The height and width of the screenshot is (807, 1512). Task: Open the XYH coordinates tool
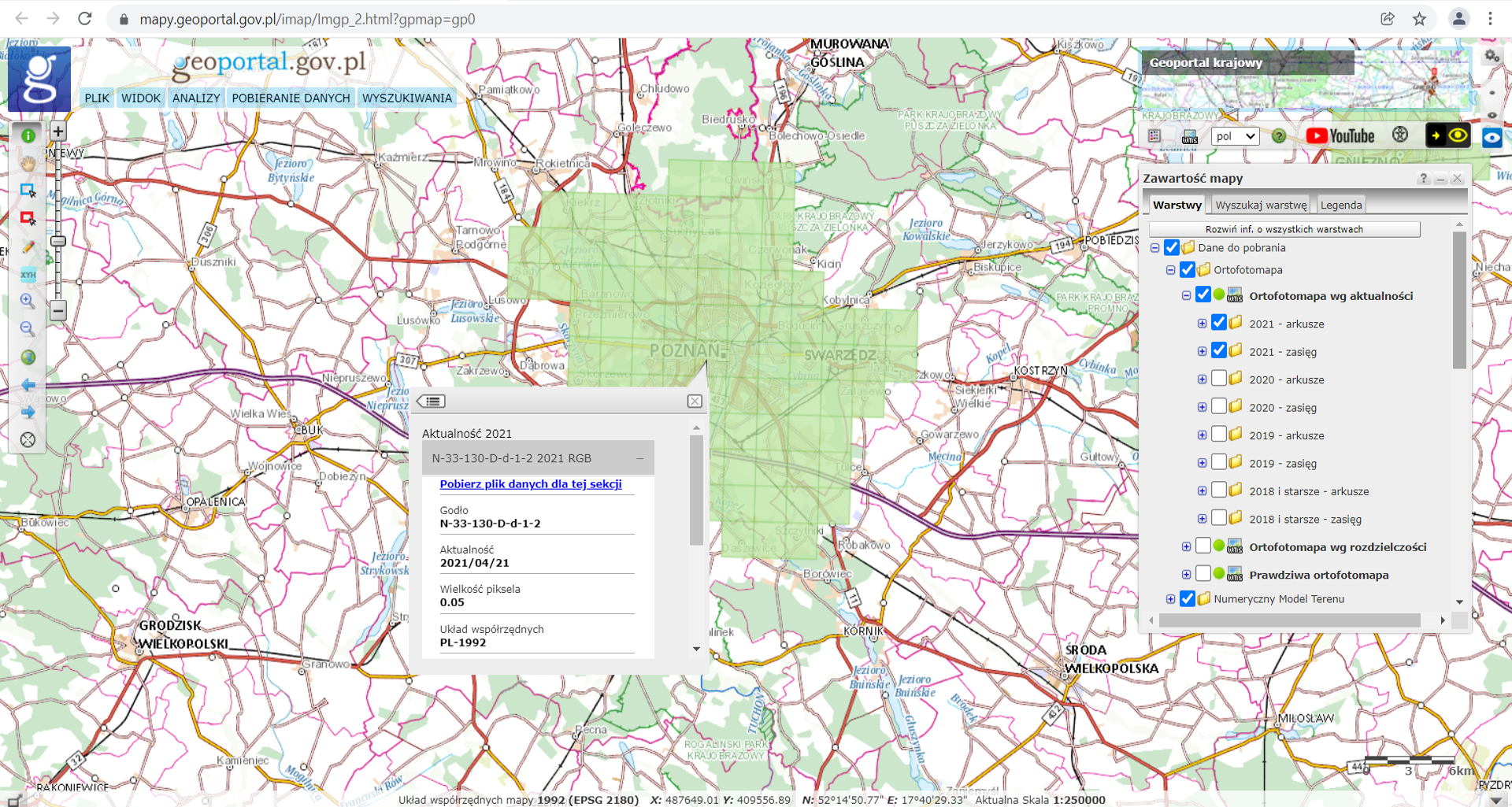(28, 274)
